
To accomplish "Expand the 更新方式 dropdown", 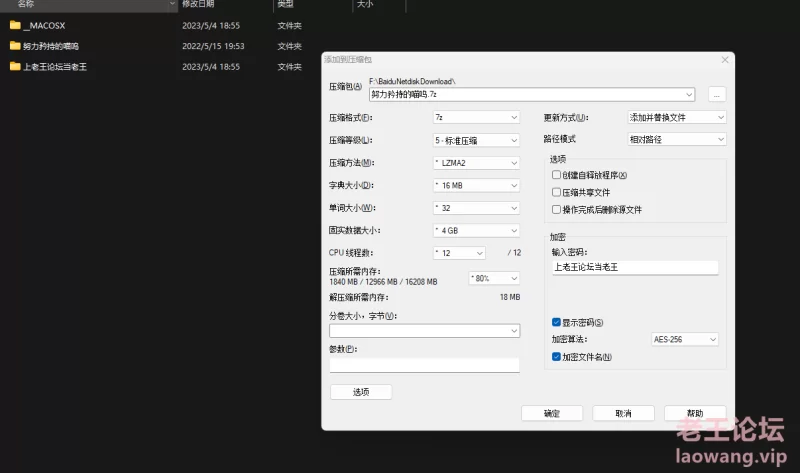I will pos(676,117).
